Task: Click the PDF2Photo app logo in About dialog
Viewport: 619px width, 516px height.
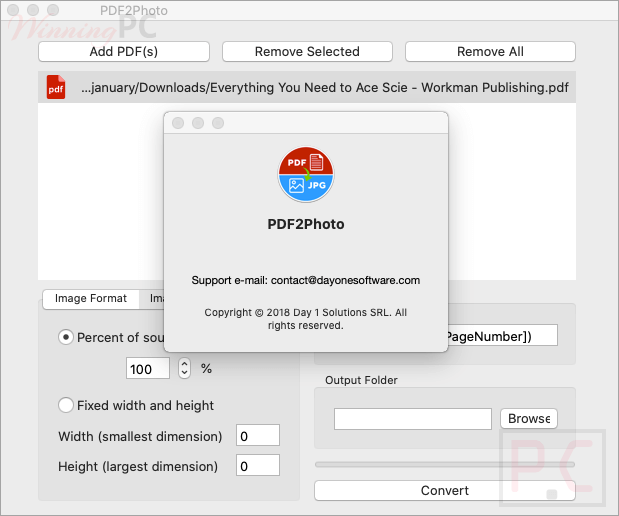Action: (306, 175)
